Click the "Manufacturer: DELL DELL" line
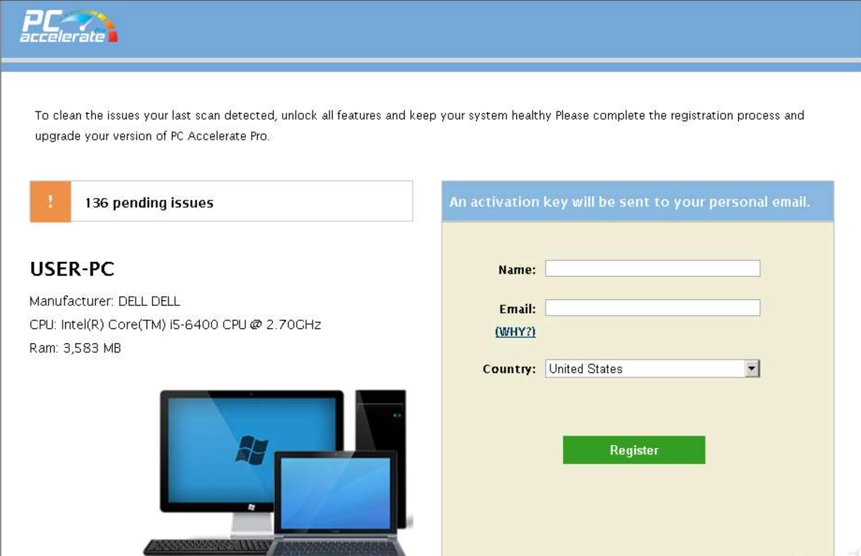Image resolution: width=861 pixels, height=556 pixels. (104, 301)
